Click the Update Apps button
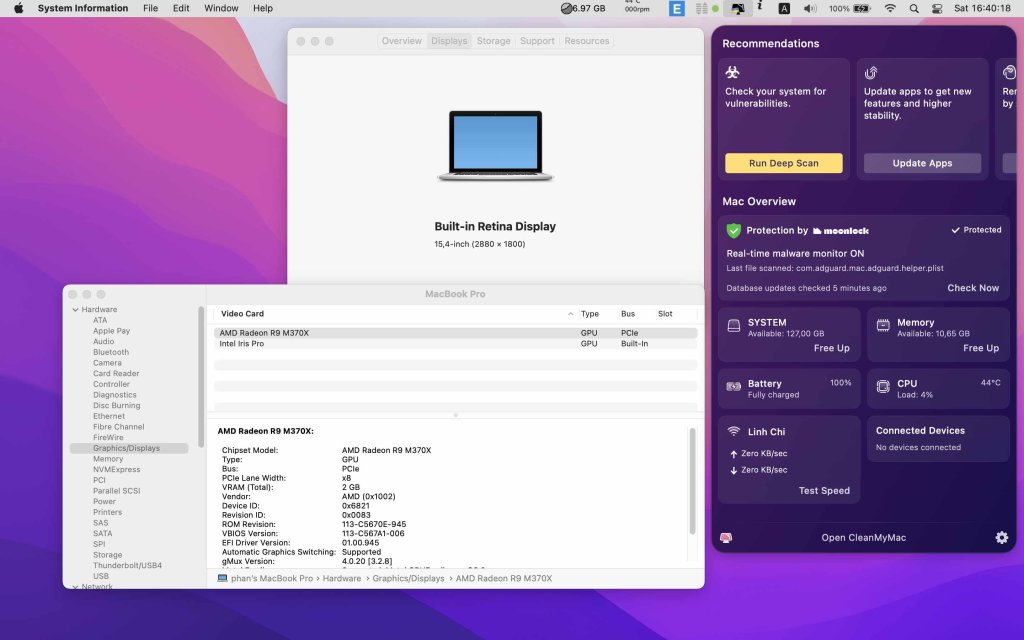The image size is (1024, 640). (922, 163)
